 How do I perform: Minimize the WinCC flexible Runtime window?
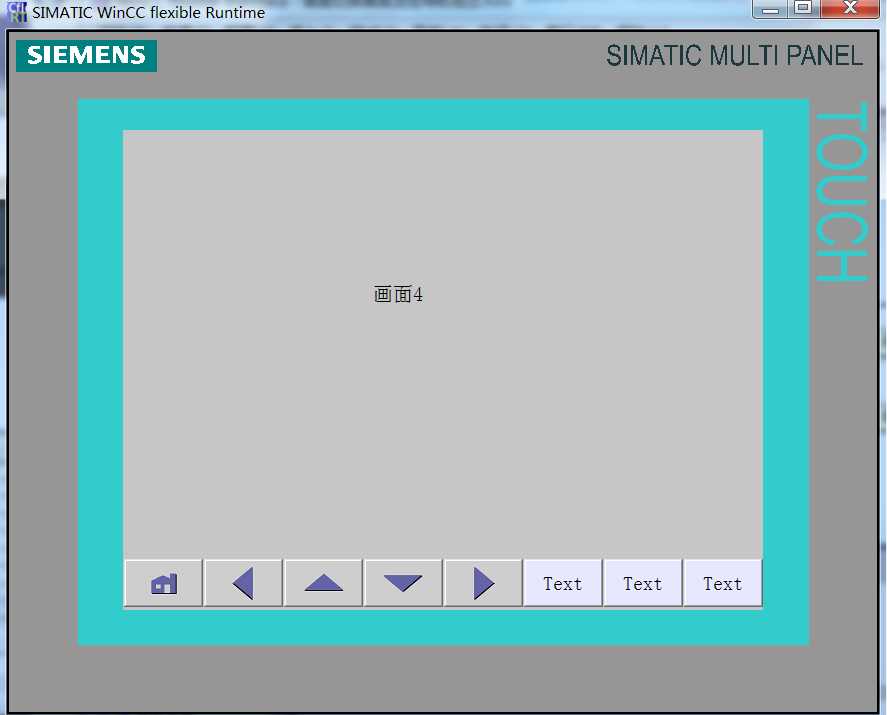[770, 9]
